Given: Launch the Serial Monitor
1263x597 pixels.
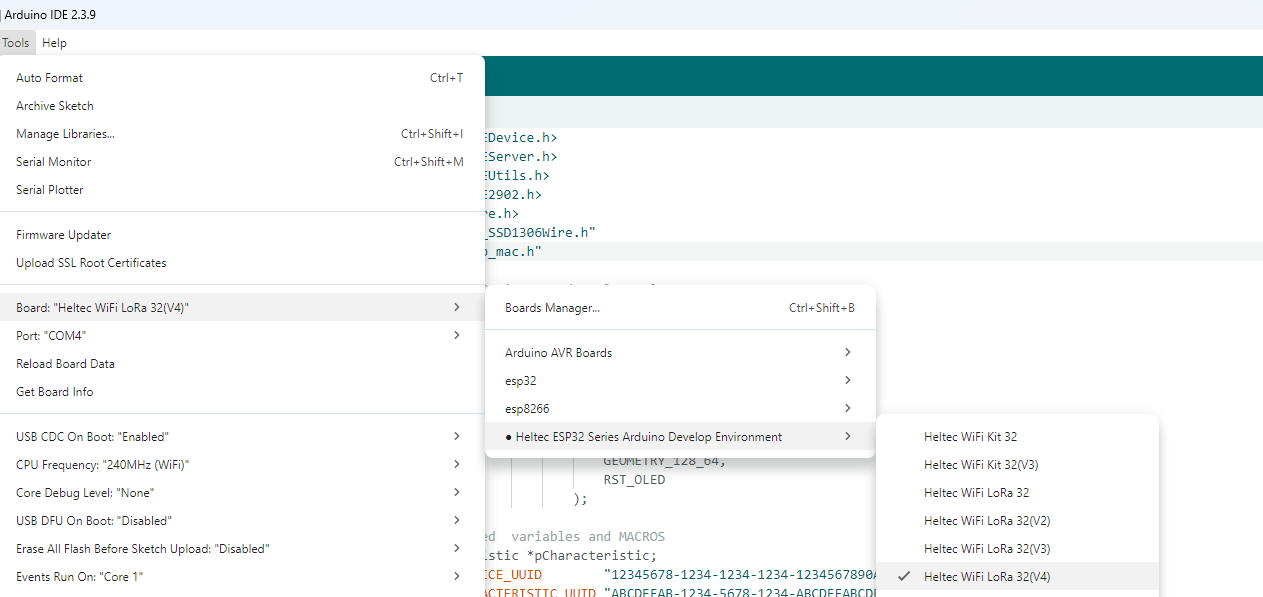Looking at the screenshot, I should coord(242,162).
